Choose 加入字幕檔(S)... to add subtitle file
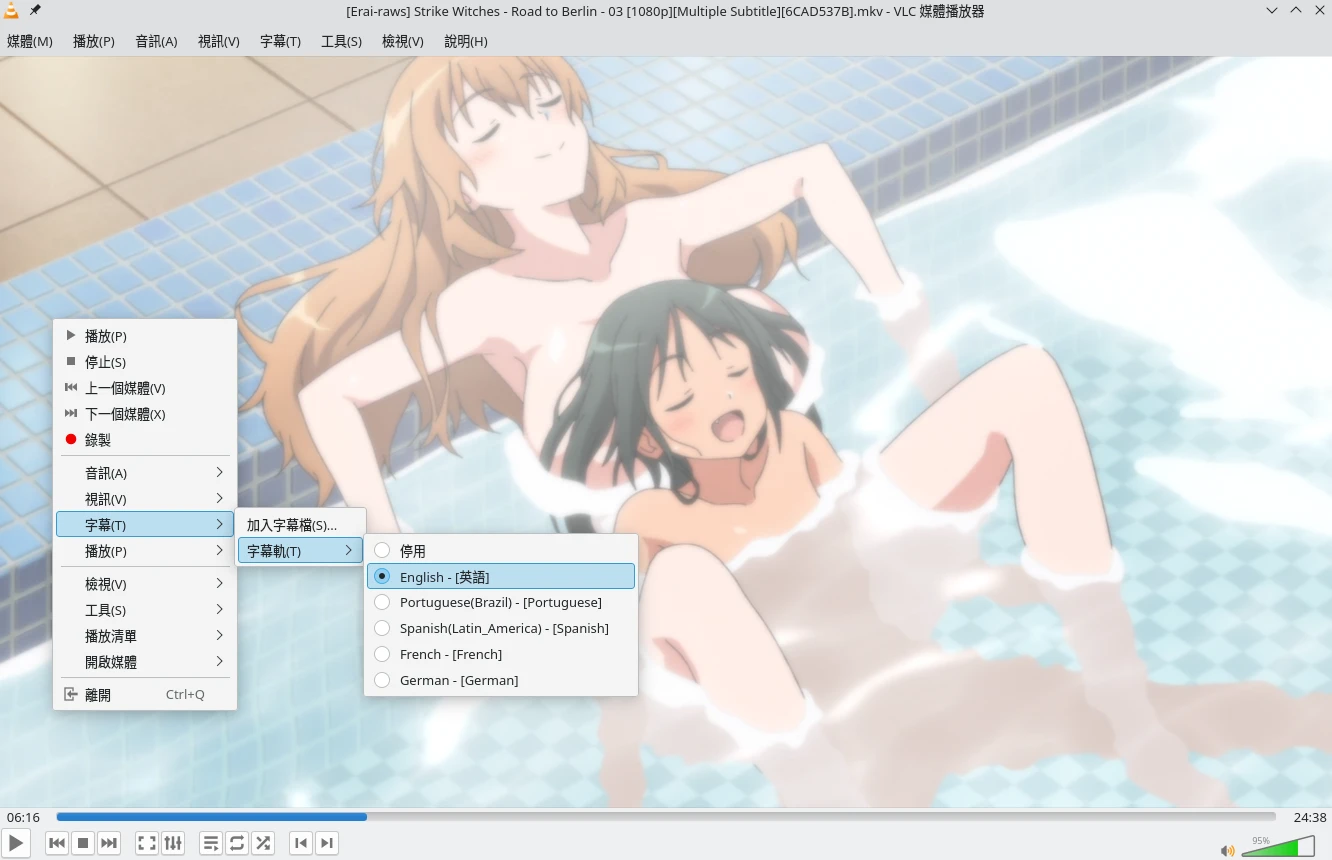The height and width of the screenshot is (860, 1332). [x=300, y=524]
